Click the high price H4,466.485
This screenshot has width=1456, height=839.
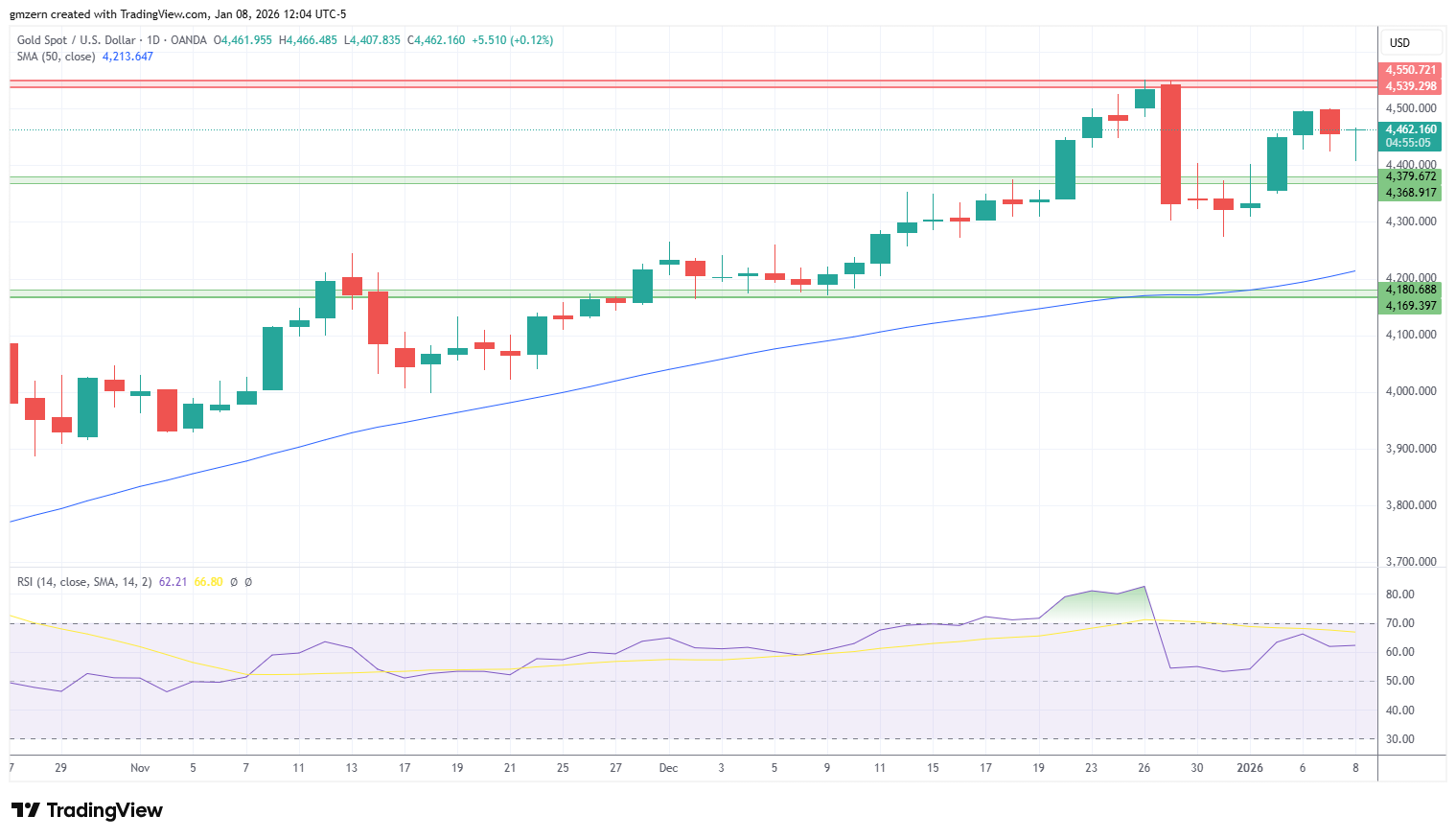tap(308, 40)
